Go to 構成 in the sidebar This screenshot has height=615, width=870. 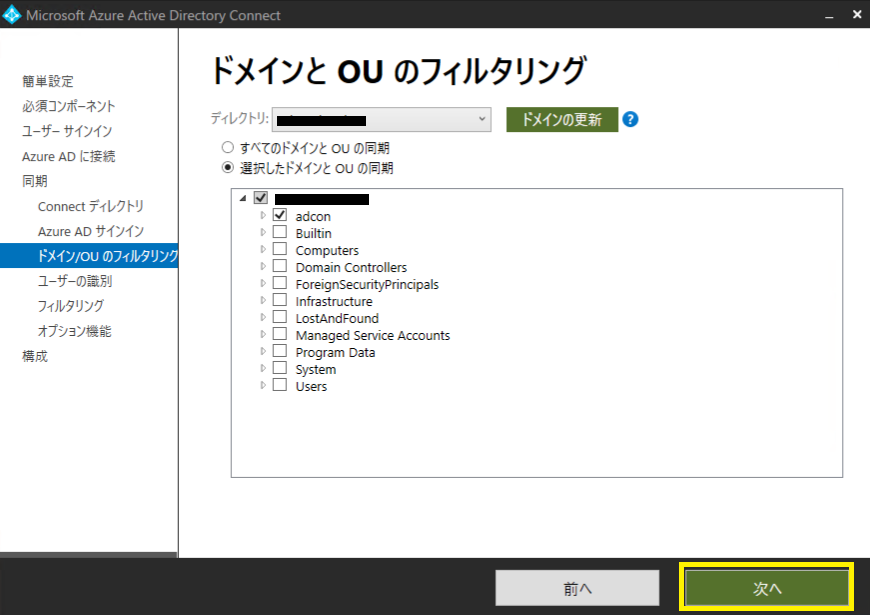tap(34, 356)
